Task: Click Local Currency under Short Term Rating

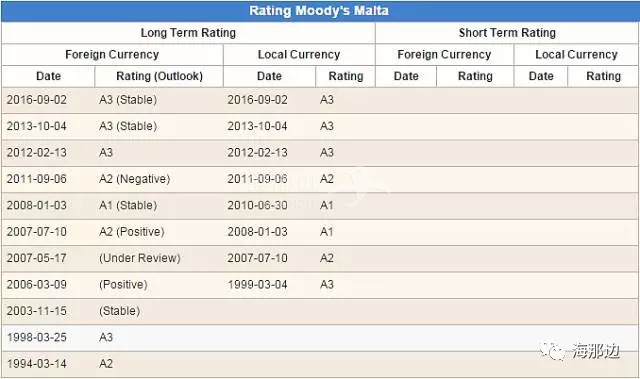Action: click(576, 55)
